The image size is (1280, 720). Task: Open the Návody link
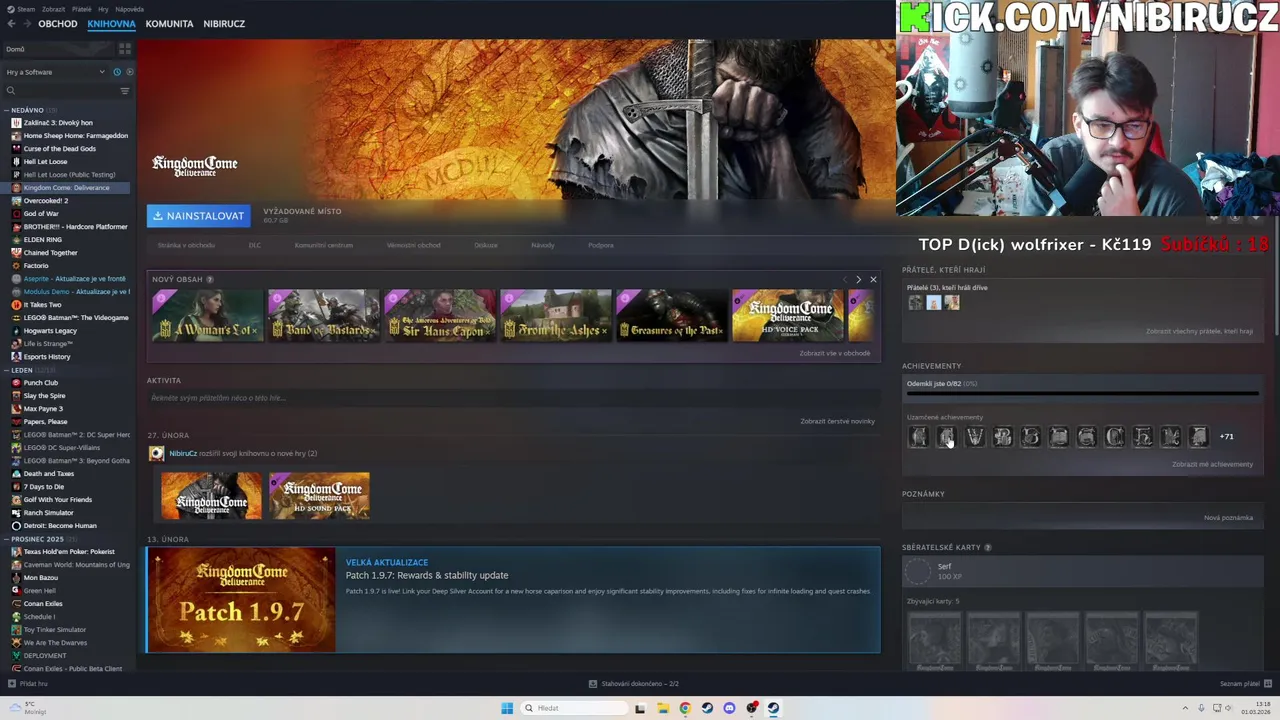[543, 245]
